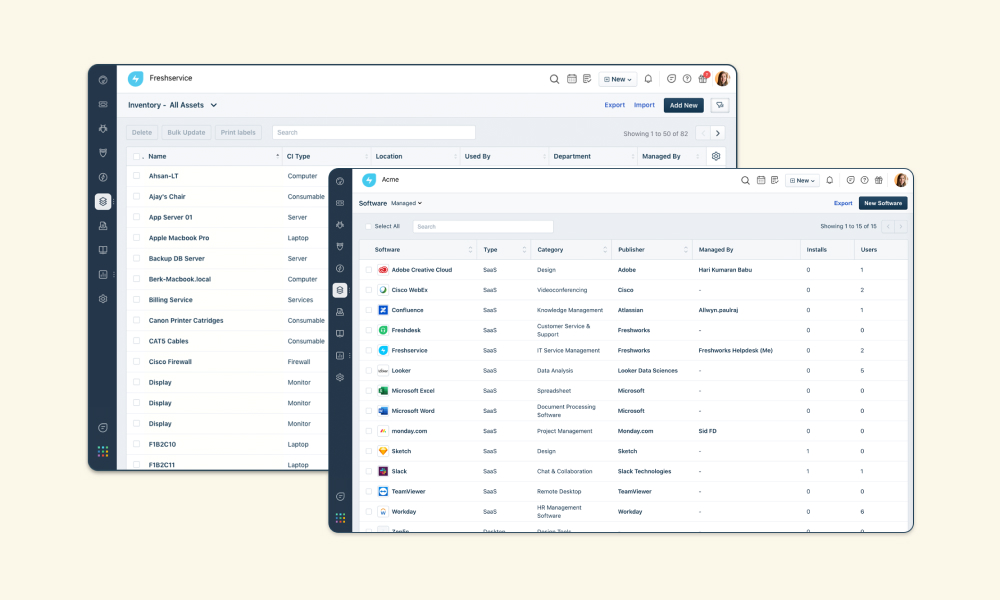1000x600 pixels.
Task: Open notifications bell in the Acme window
Action: click(x=830, y=180)
